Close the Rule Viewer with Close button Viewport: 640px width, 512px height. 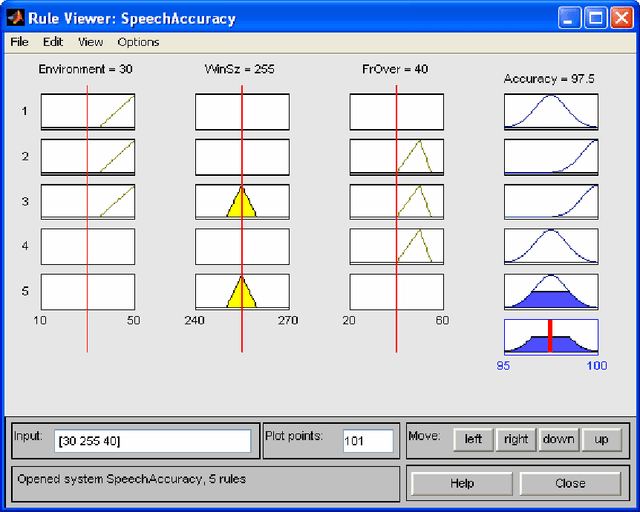coord(570,483)
